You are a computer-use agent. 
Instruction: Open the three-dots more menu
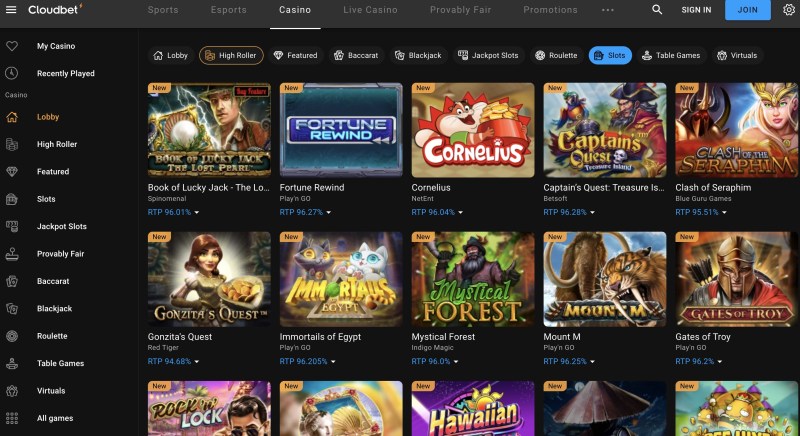608,10
